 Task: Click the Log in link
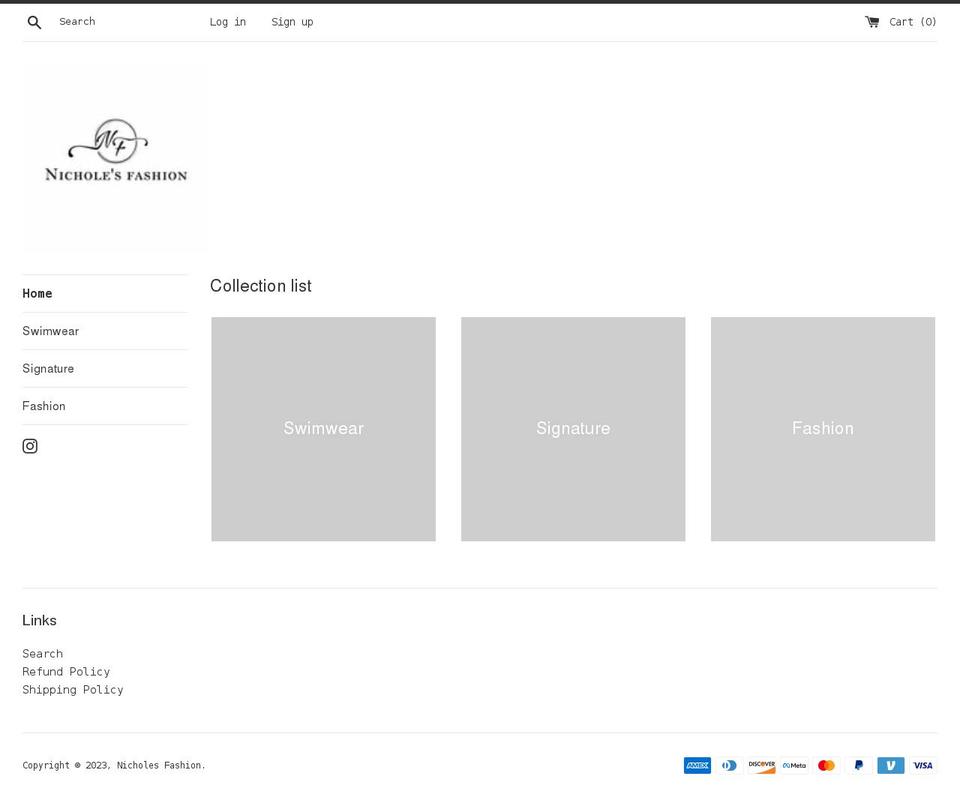click(227, 21)
